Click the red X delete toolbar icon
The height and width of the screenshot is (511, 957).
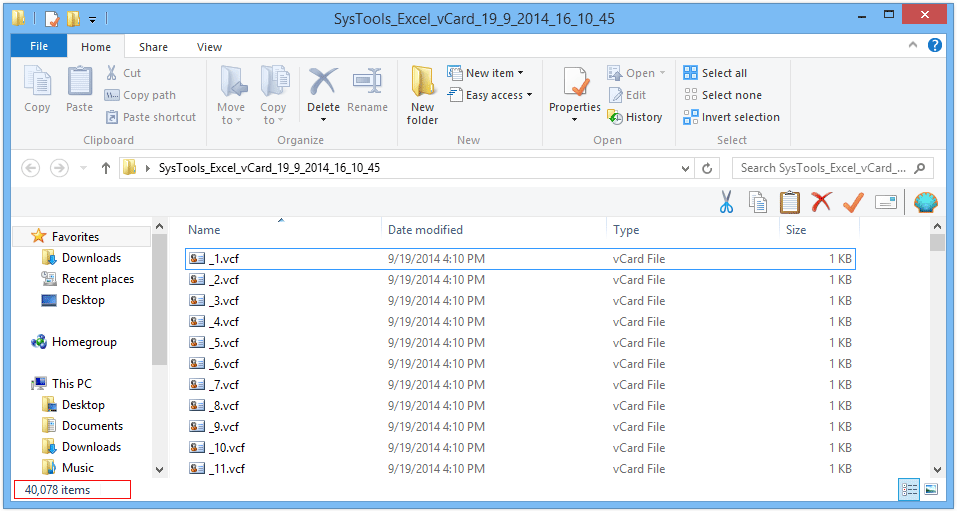coord(822,201)
